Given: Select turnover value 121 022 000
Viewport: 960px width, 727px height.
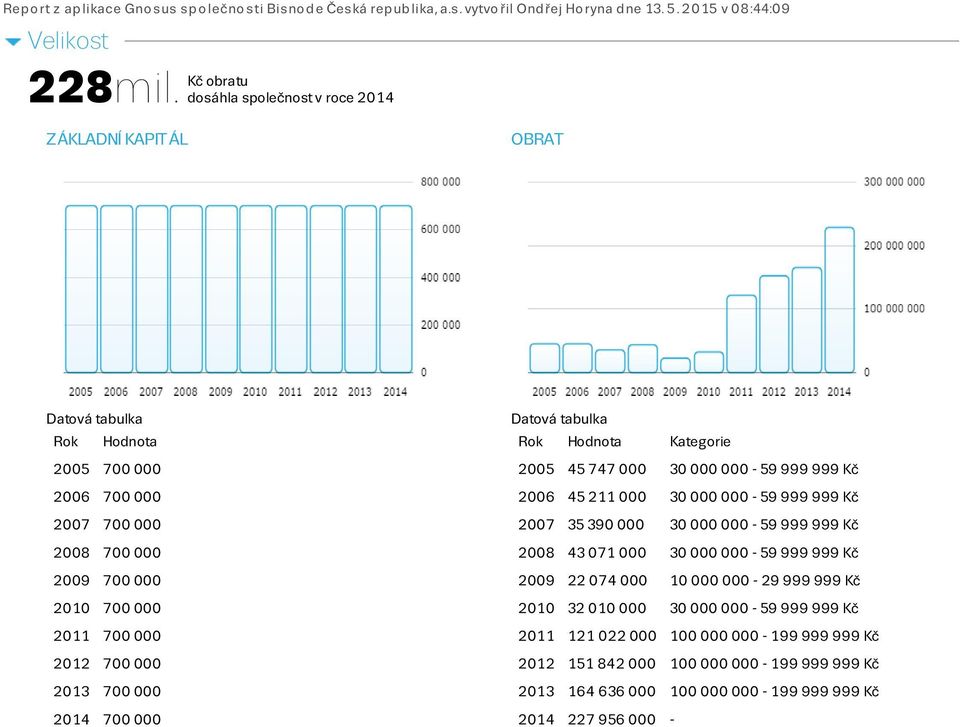Looking at the screenshot, I should [x=612, y=636].
